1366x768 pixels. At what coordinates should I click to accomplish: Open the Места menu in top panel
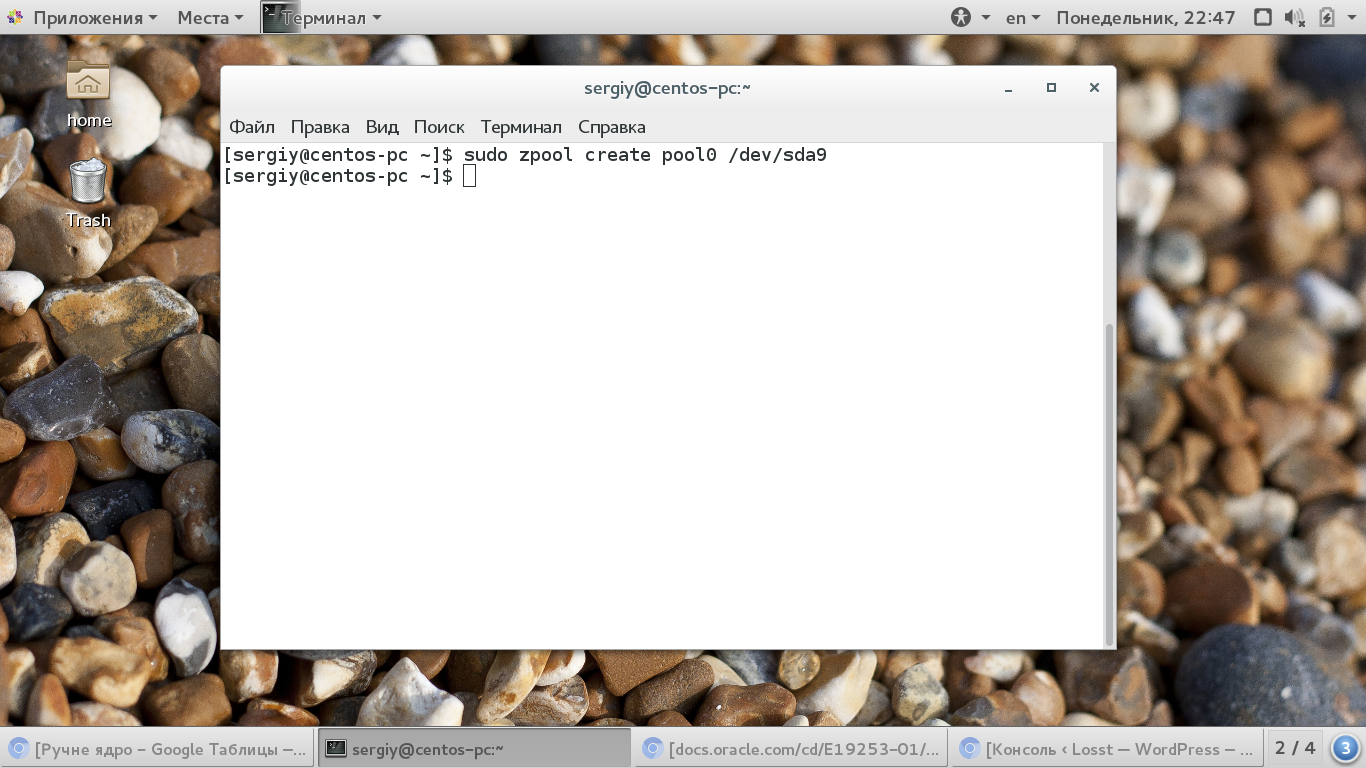(x=210, y=17)
